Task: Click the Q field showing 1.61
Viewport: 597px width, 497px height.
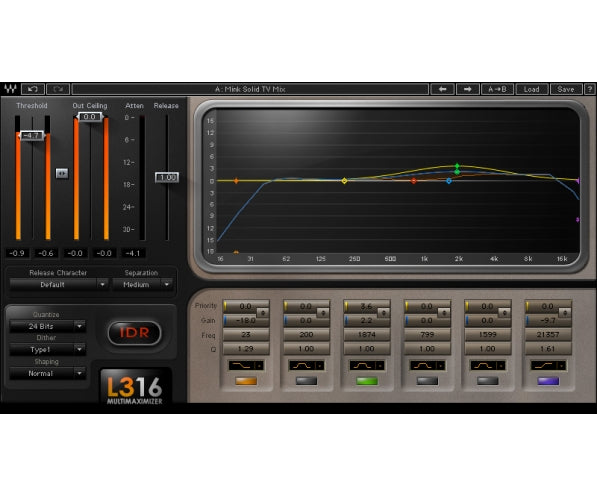Action: click(548, 349)
